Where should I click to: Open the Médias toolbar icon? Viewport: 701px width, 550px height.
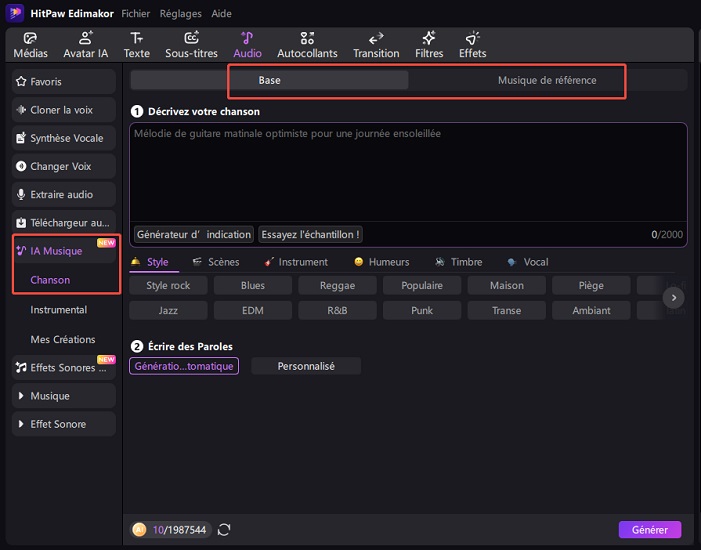click(x=30, y=44)
